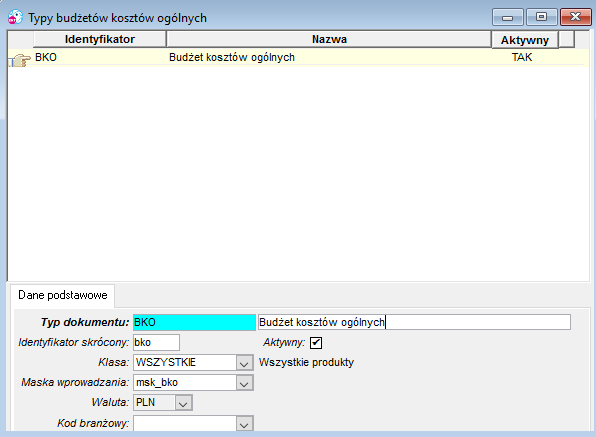The height and width of the screenshot is (437, 596).
Task: Close the Typy budżetów kosztów ogólnych window
Action: tap(575, 17)
